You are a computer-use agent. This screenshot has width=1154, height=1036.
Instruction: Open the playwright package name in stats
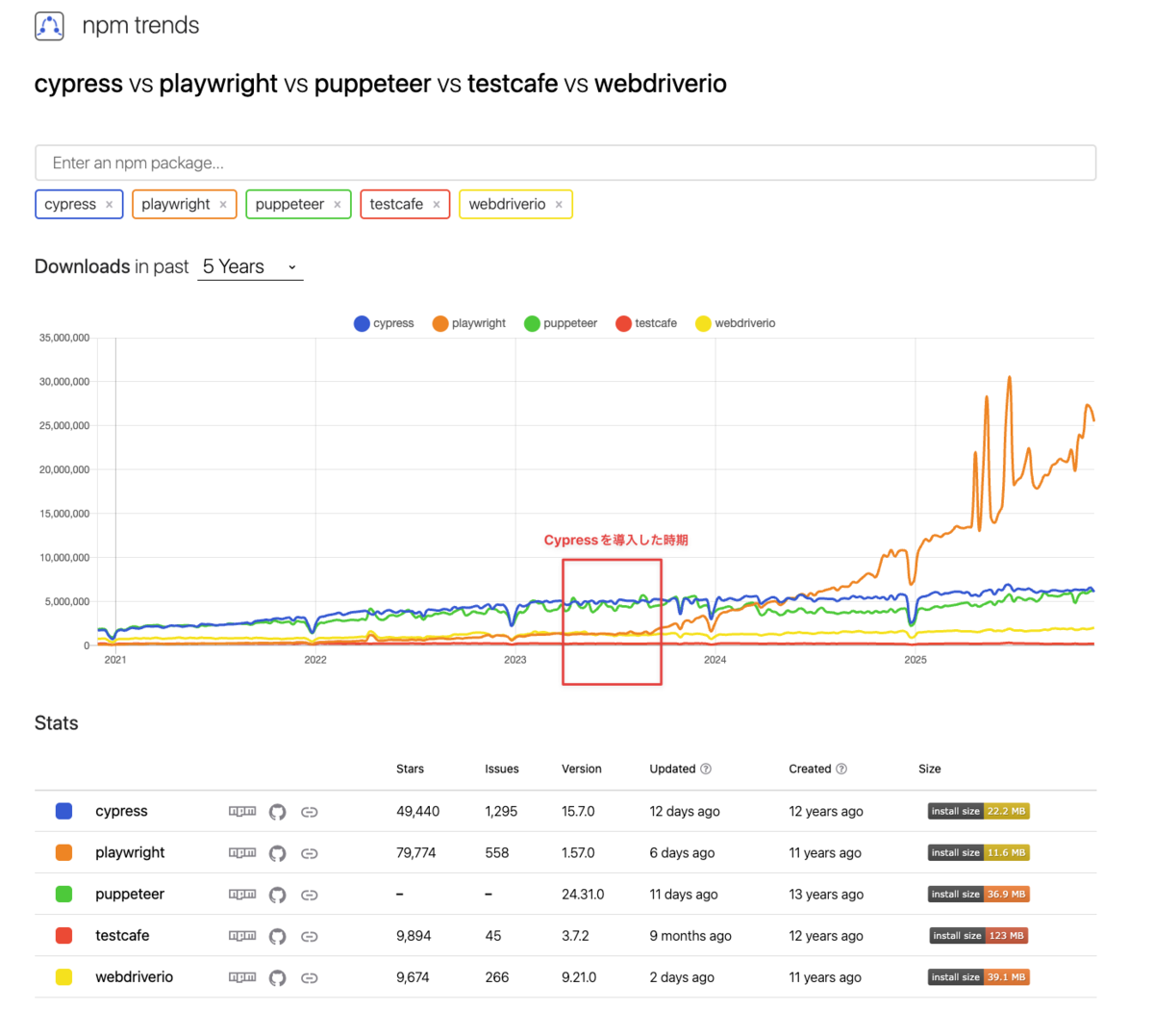tap(130, 852)
